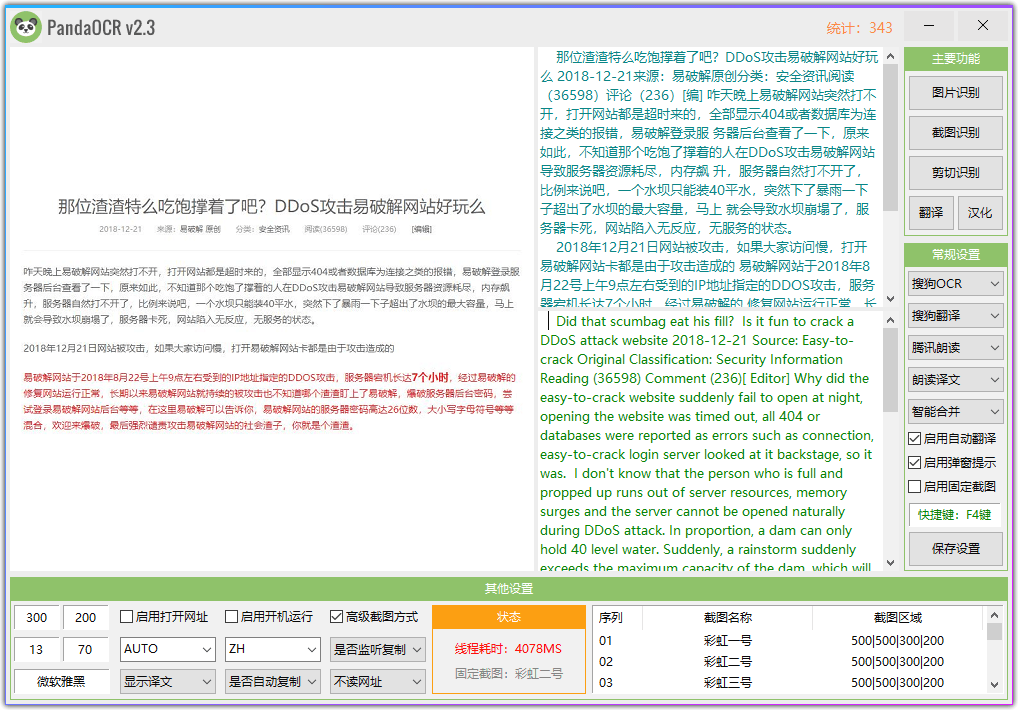Uncheck the 高级截图方式 checkbox
The width and height of the screenshot is (1018, 710).
(337, 617)
